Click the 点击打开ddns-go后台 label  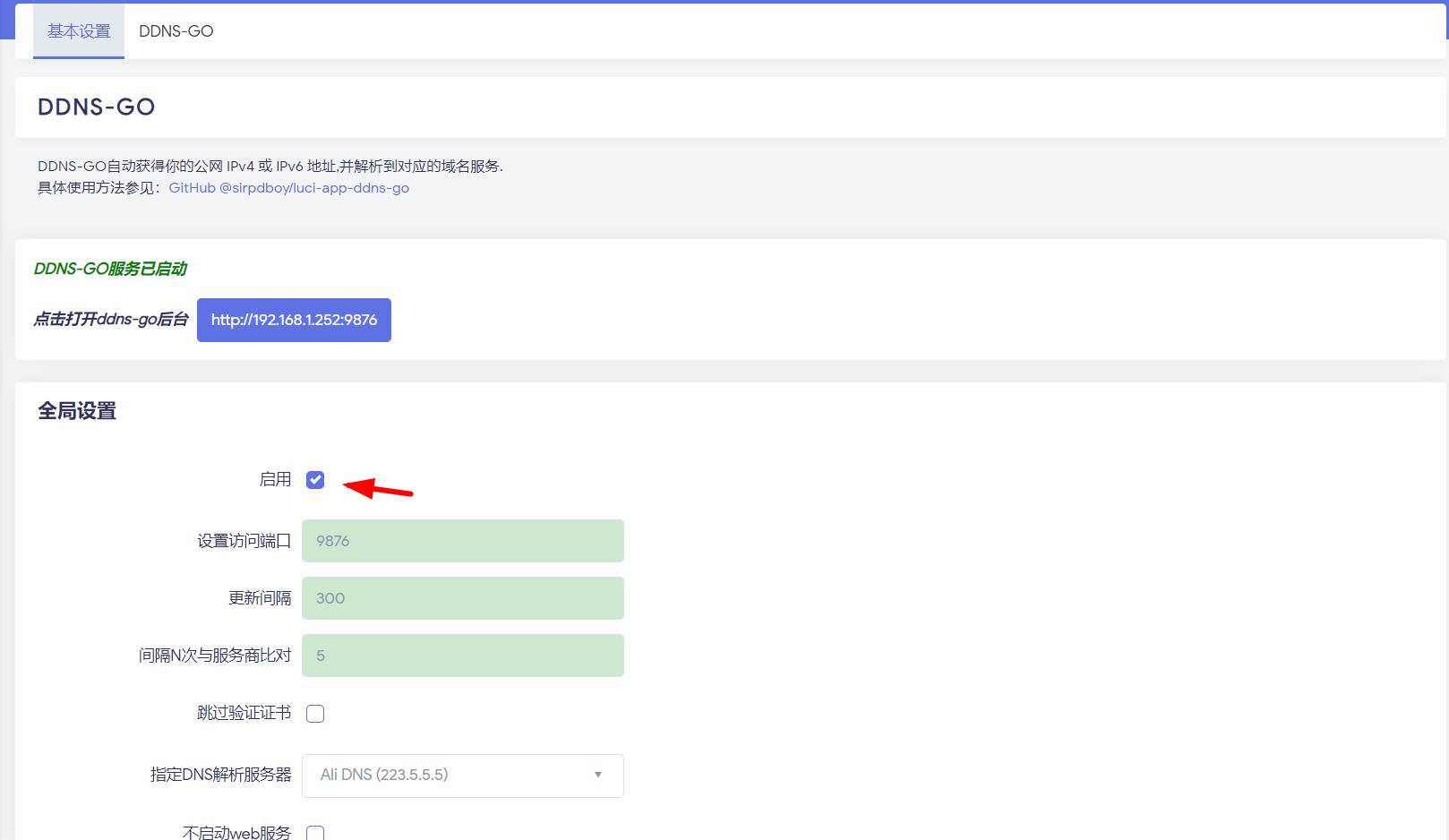tap(111, 320)
